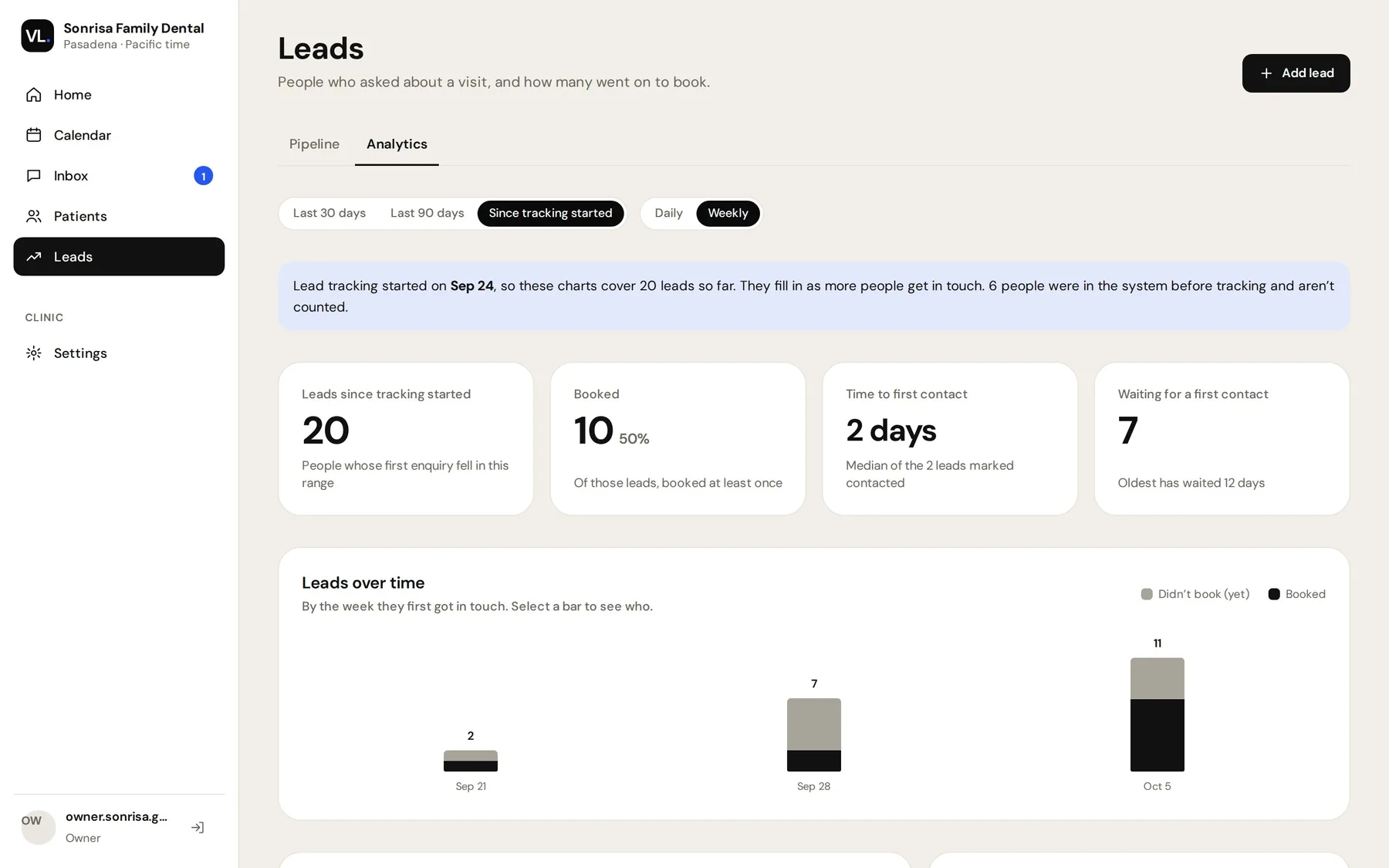The width and height of the screenshot is (1389, 868).
Task: Select Last 30 days range
Action: 330,213
